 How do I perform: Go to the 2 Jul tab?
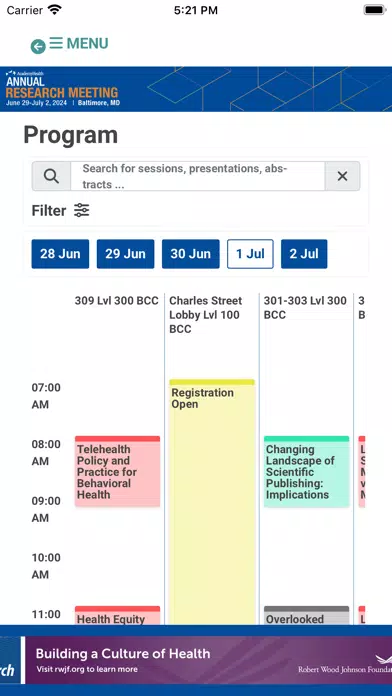point(304,254)
